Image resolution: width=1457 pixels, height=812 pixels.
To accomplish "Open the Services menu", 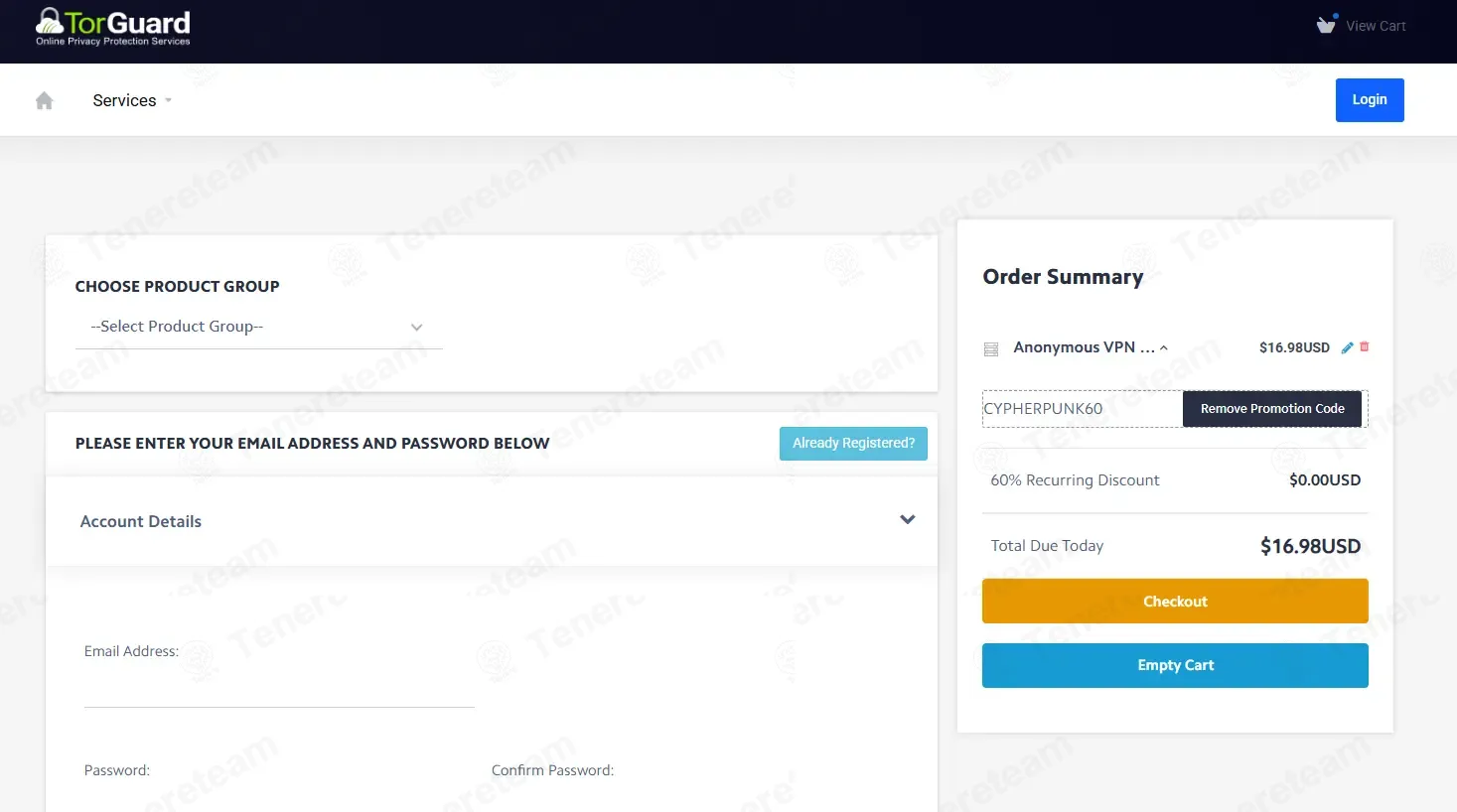I will (132, 100).
